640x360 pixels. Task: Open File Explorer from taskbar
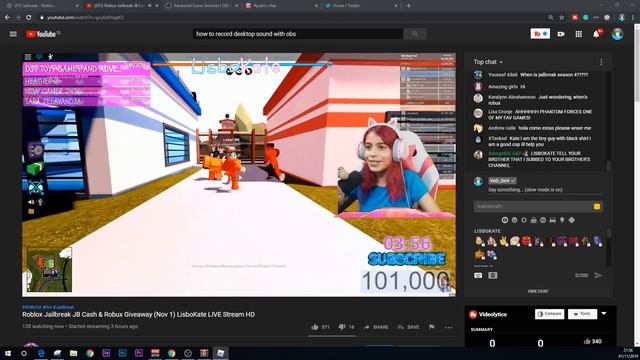[73, 353]
